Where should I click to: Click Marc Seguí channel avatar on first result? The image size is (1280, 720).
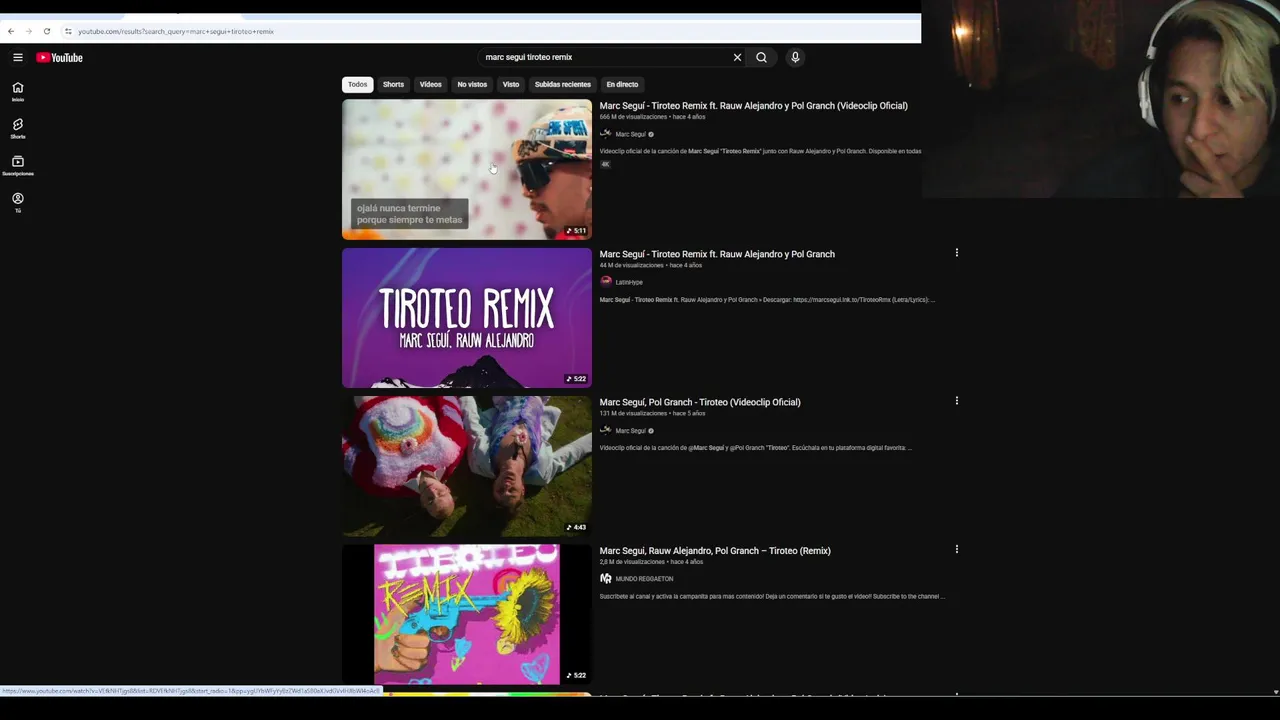[605, 134]
